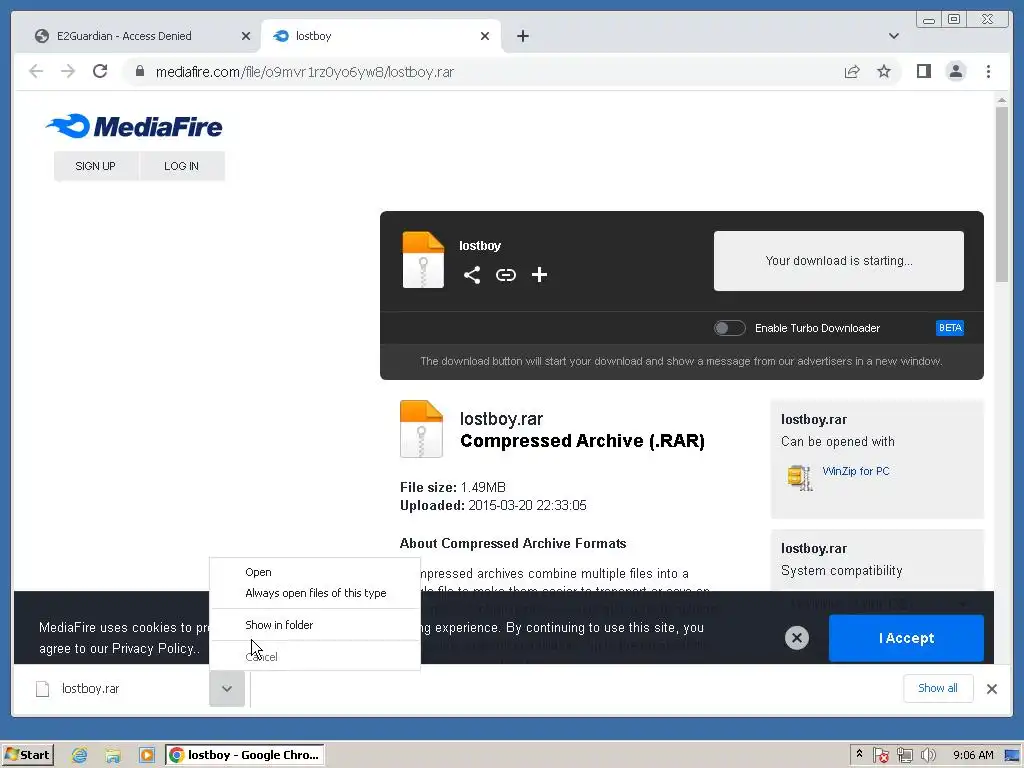The width and height of the screenshot is (1024, 768).
Task: Click the volume icon in system tray
Action: (928, 755)
